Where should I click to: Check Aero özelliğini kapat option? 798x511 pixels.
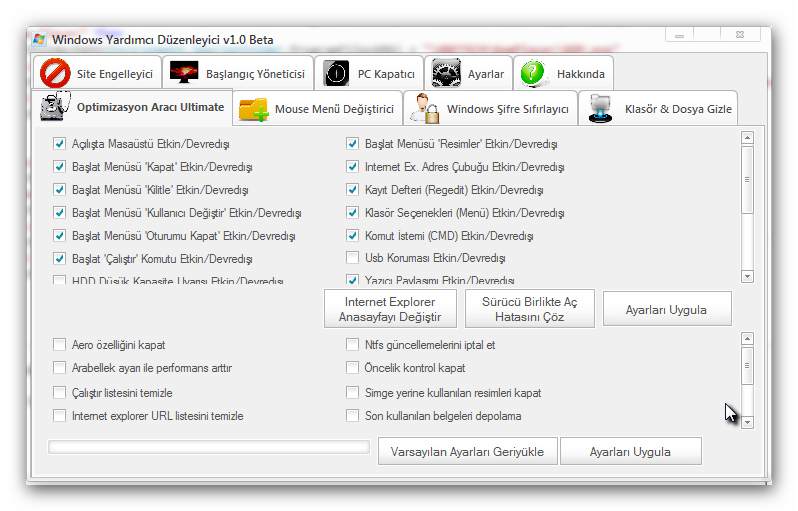pyautogui.click(x=59, y=345)
